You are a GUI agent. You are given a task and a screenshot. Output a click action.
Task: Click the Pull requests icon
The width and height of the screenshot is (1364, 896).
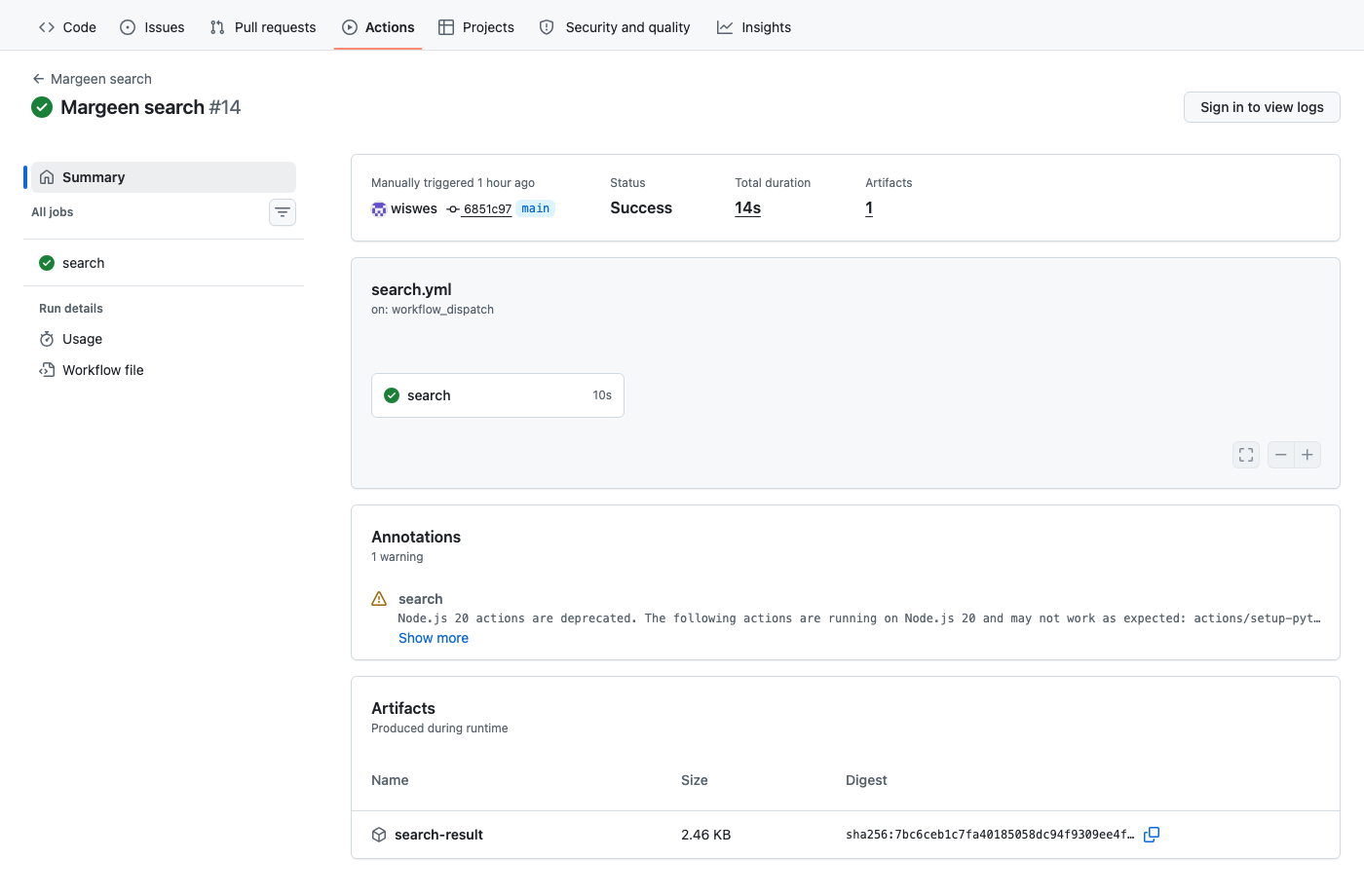tap(217, 27)
